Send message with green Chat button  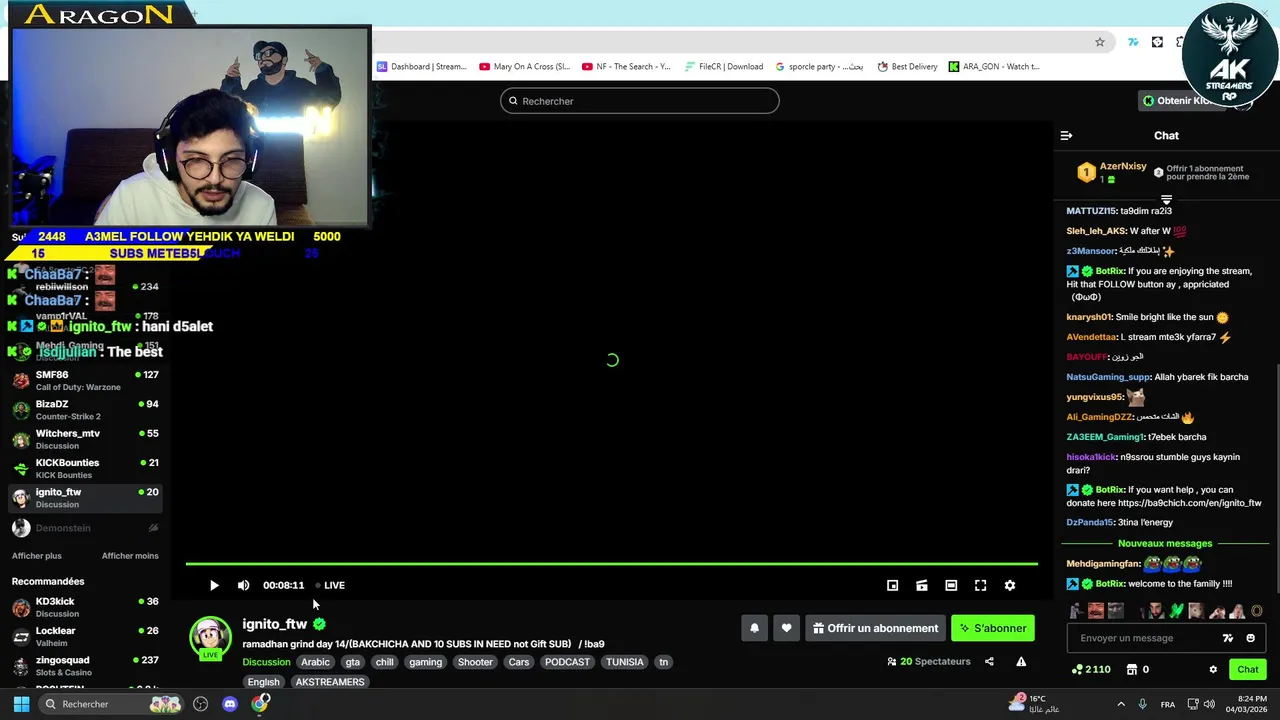coord(1248,669)
